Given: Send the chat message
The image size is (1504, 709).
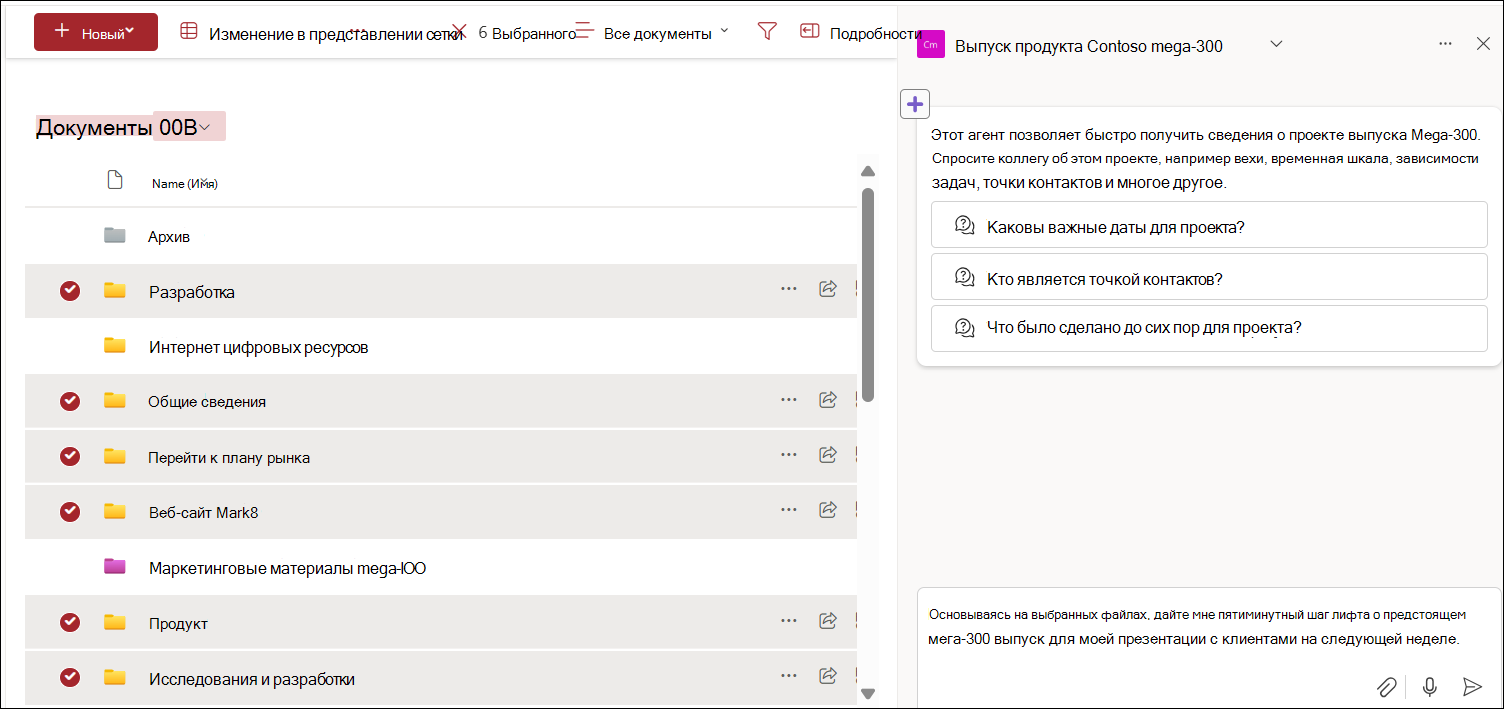Looking at the screenshot, I should click(1472, 686).
